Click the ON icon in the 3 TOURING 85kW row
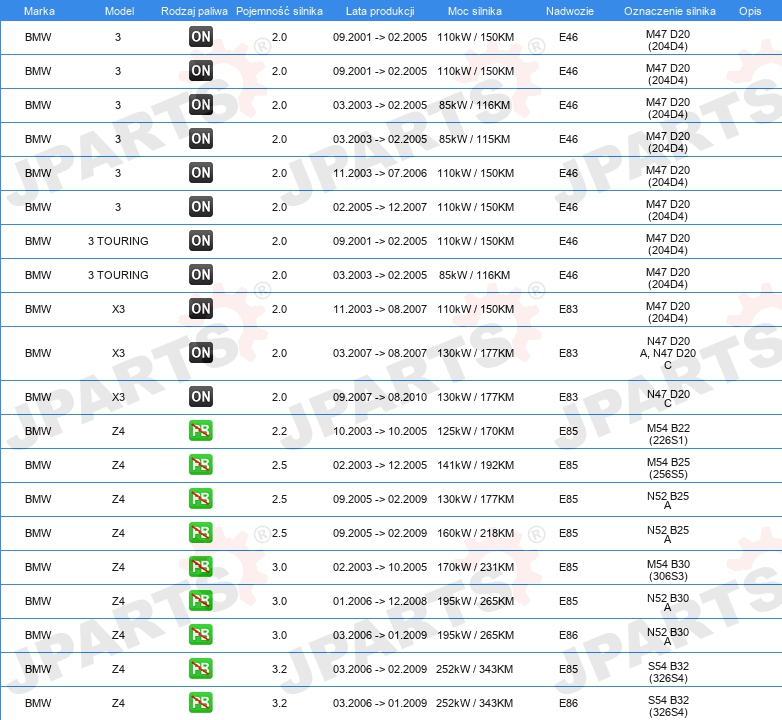The height and width of the screenshot is (720, 782). (201, 274)
